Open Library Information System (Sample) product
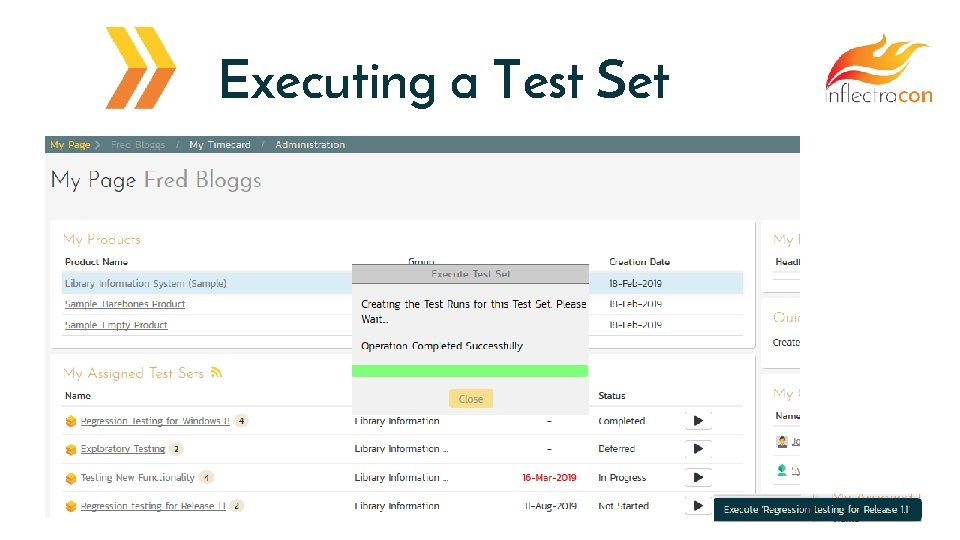Viewport: 960px width, 540px height. (x=146, y=284)
